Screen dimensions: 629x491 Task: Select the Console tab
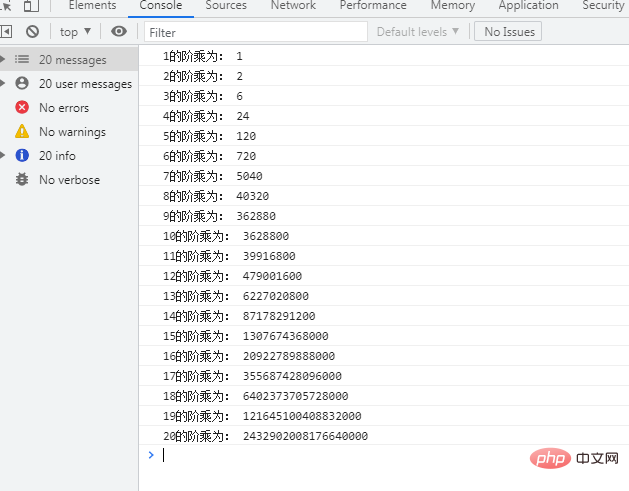160,5
